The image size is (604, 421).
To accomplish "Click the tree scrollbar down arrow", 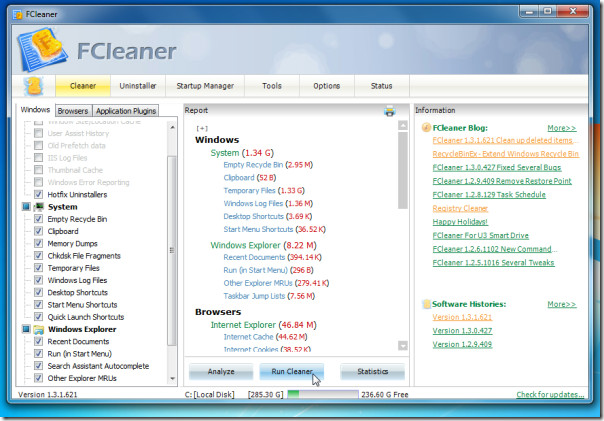I will coord(172,379).
